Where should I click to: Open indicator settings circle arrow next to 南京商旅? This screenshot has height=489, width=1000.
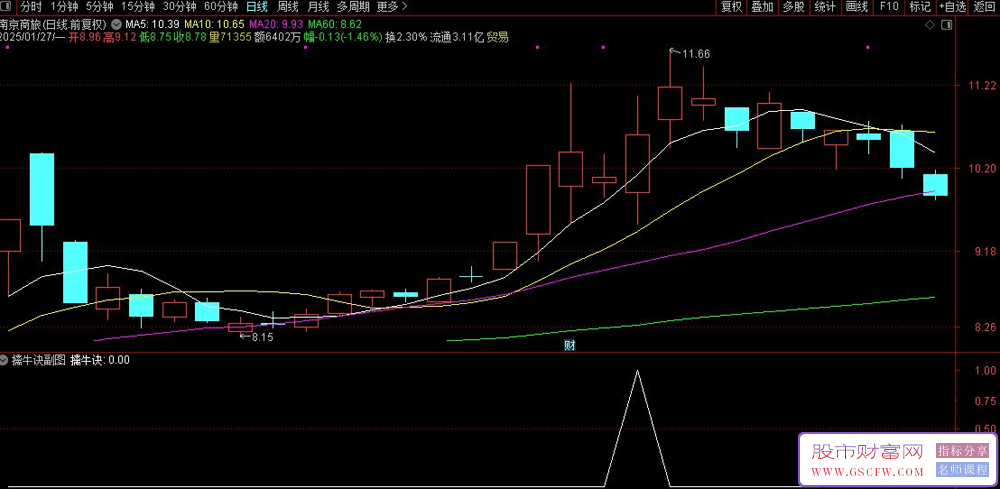tap(115, 24)
